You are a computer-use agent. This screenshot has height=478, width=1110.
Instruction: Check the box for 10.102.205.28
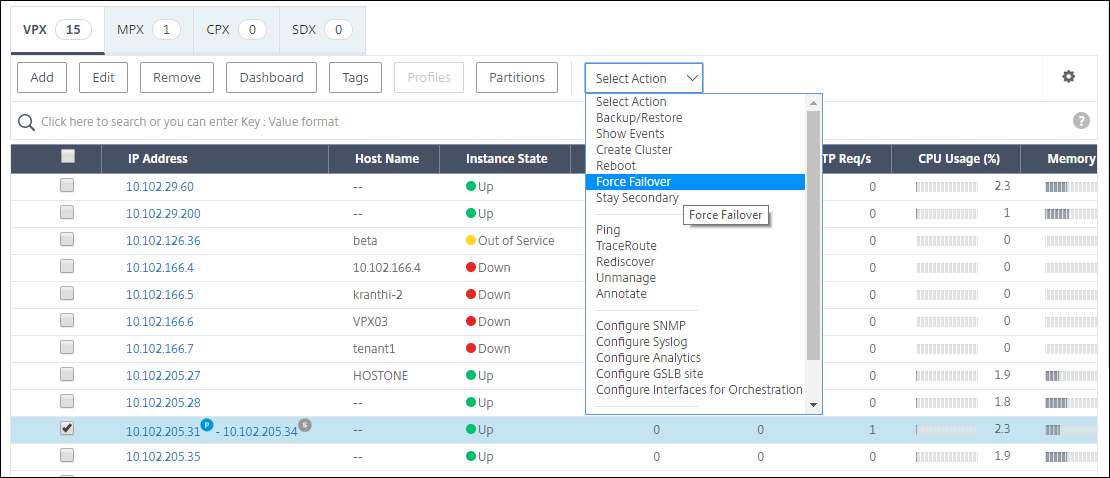click(x=67, y=401)
